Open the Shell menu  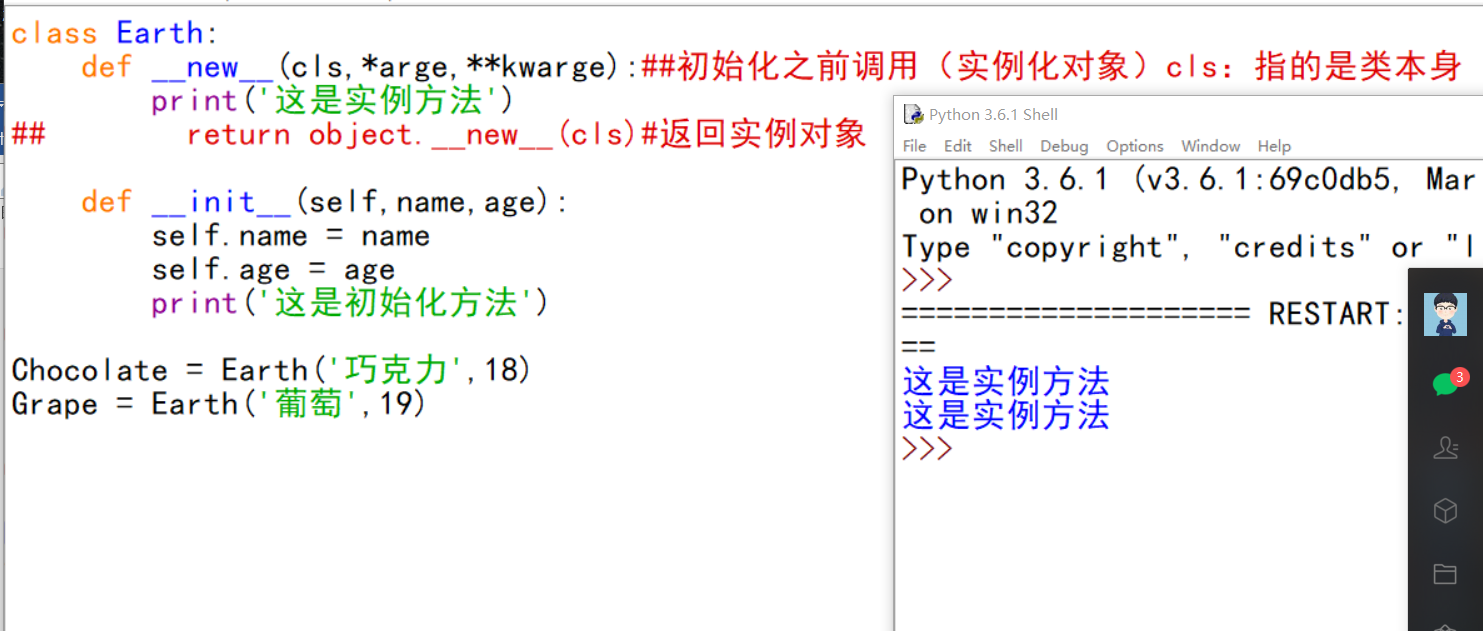pyautogui.click(x=1005, y=146)
